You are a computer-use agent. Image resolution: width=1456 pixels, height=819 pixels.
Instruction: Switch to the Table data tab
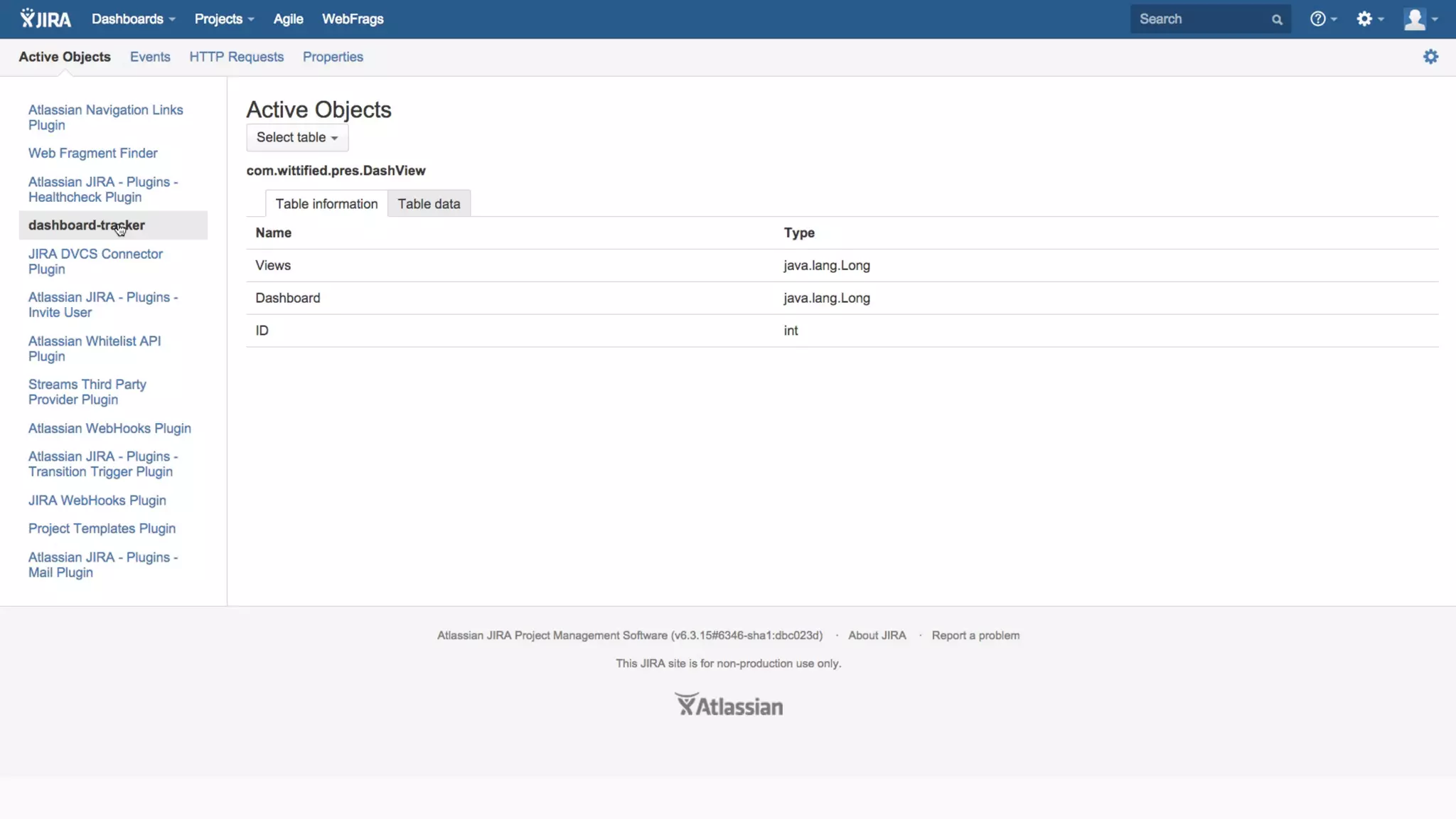[x=429, y=204]
